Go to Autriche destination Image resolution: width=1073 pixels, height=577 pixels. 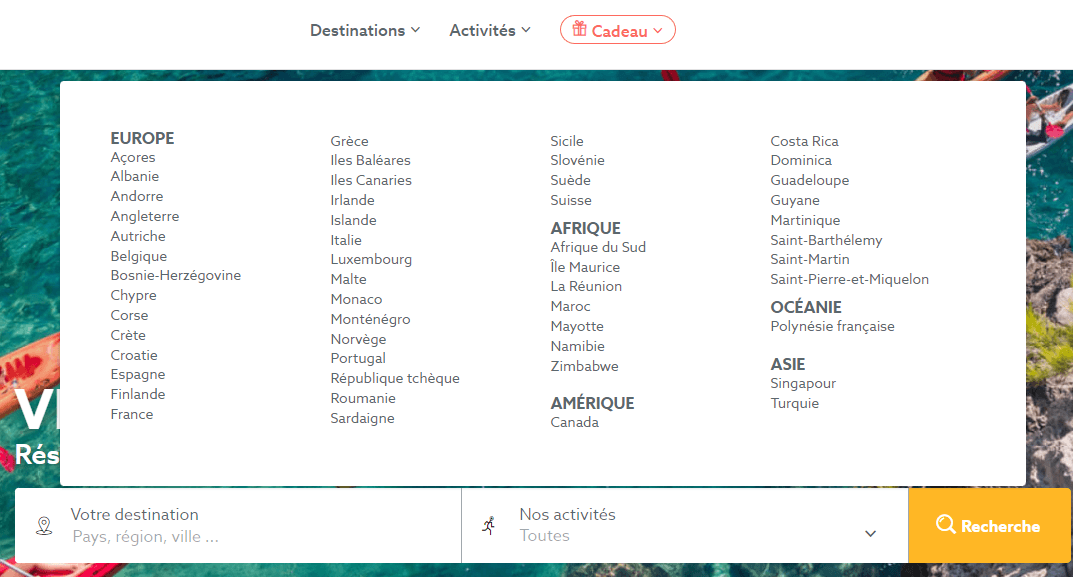138,236
